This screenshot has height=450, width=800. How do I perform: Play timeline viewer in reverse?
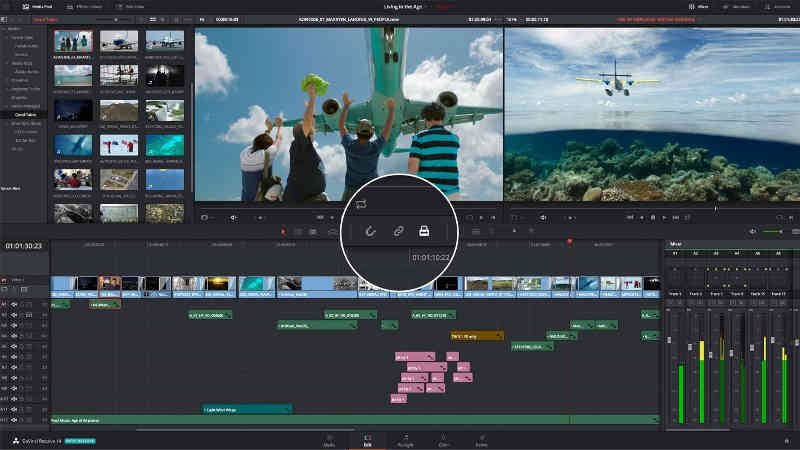click(x=642, y=217)
